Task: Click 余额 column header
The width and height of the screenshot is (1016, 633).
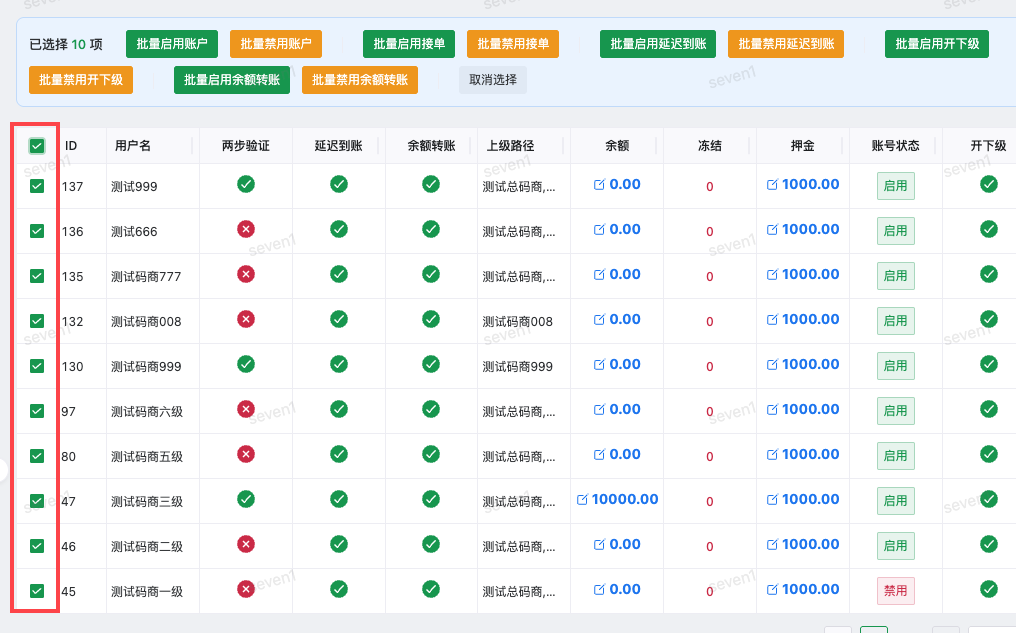Action: click(x=617, y=146)
